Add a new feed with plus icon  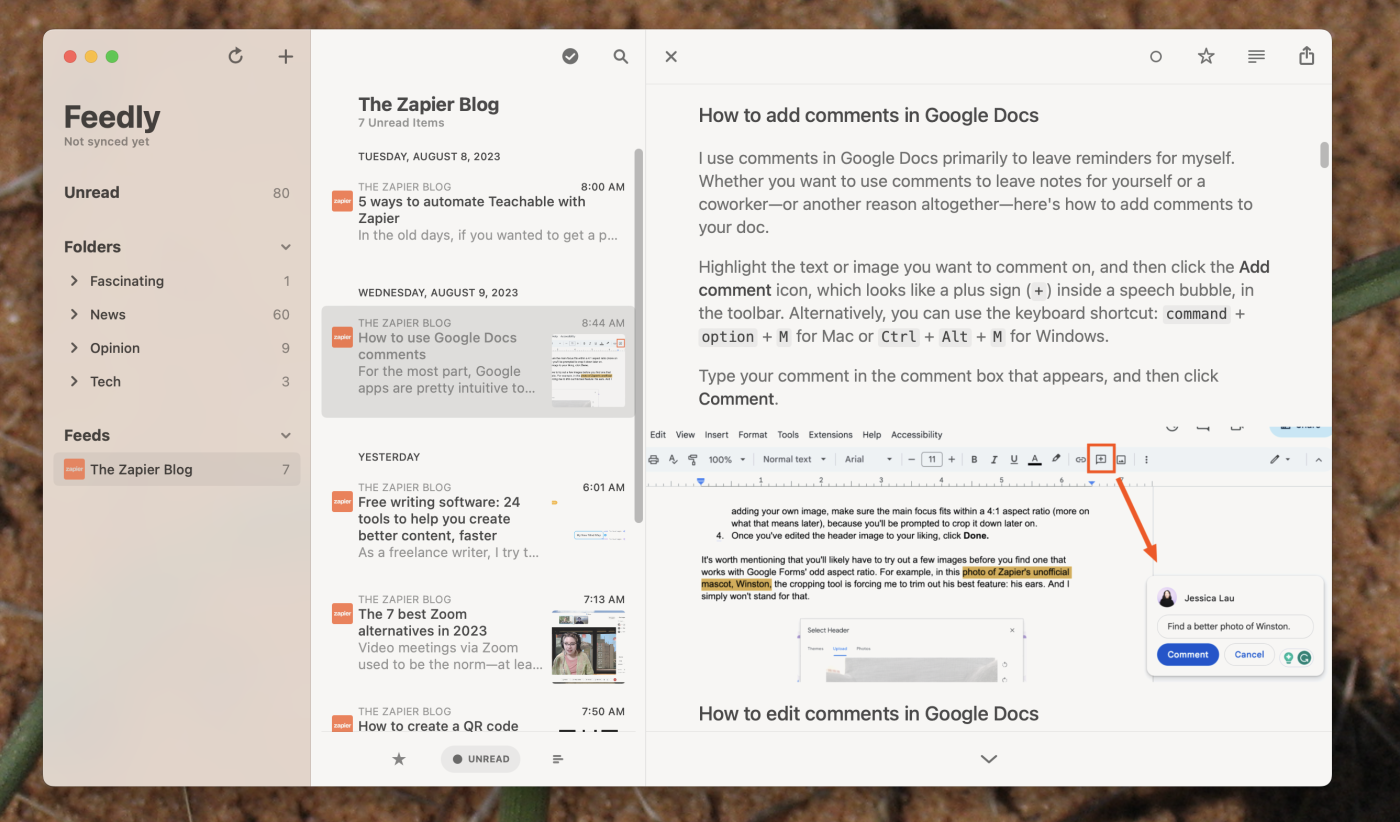(x=286, y=57)
